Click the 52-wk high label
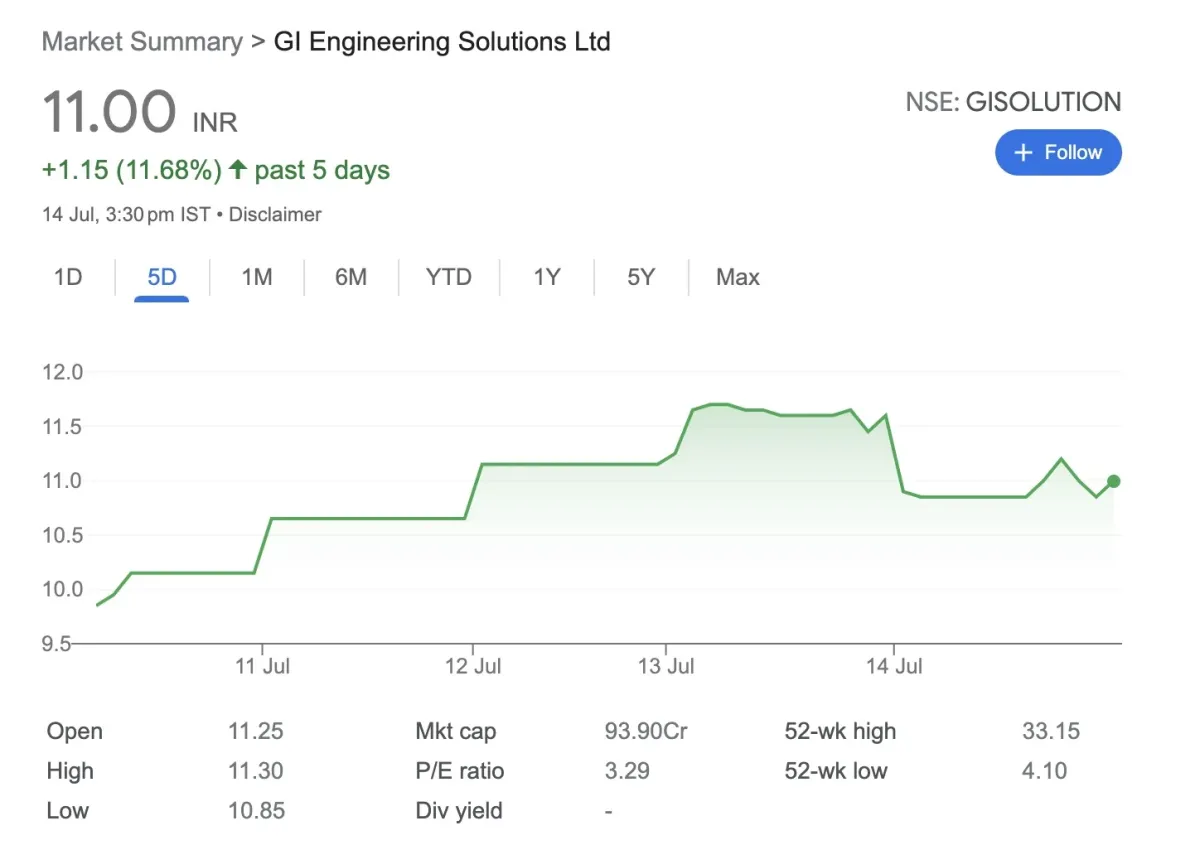Image resolution: width=1200 pixels, height=845 pixels. point(840,731)
